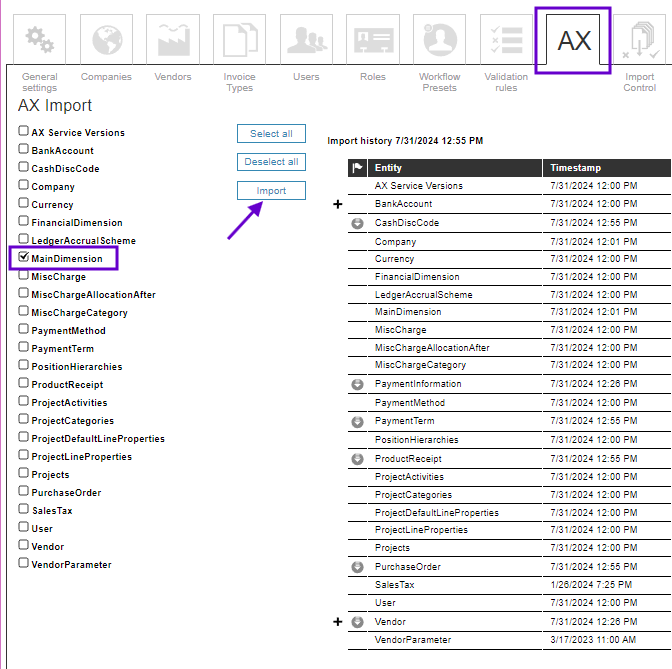The width and height of the screenshot is (672, 669).
Task: Select the AX tab icon
Action: click(573, 40)
